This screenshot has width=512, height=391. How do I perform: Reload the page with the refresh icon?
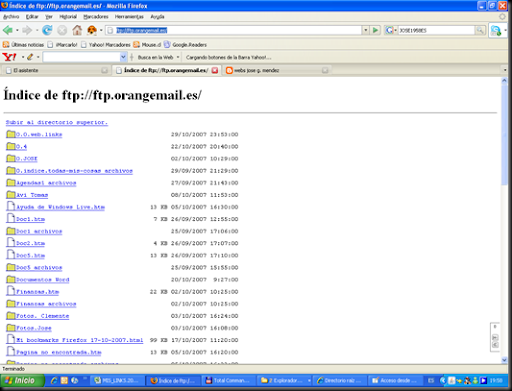47,30
